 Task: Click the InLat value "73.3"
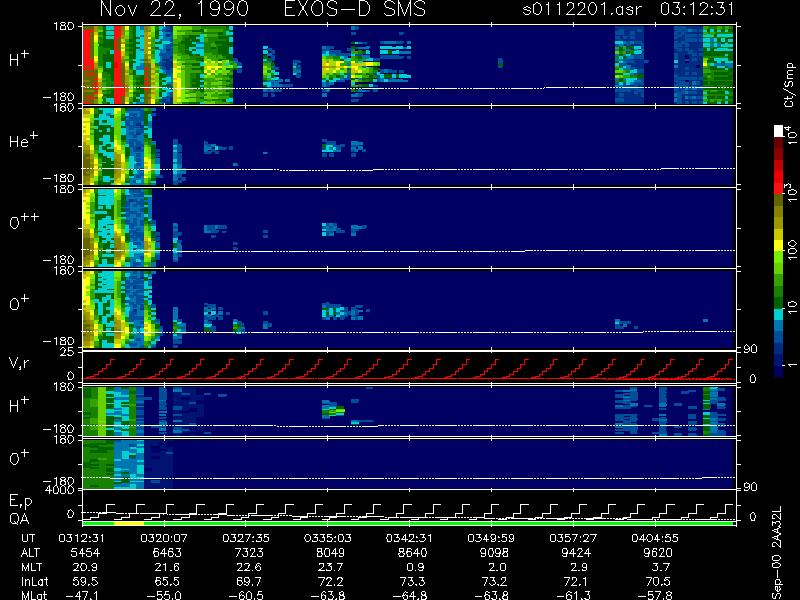pyautogui.click(x=414, y=581)
